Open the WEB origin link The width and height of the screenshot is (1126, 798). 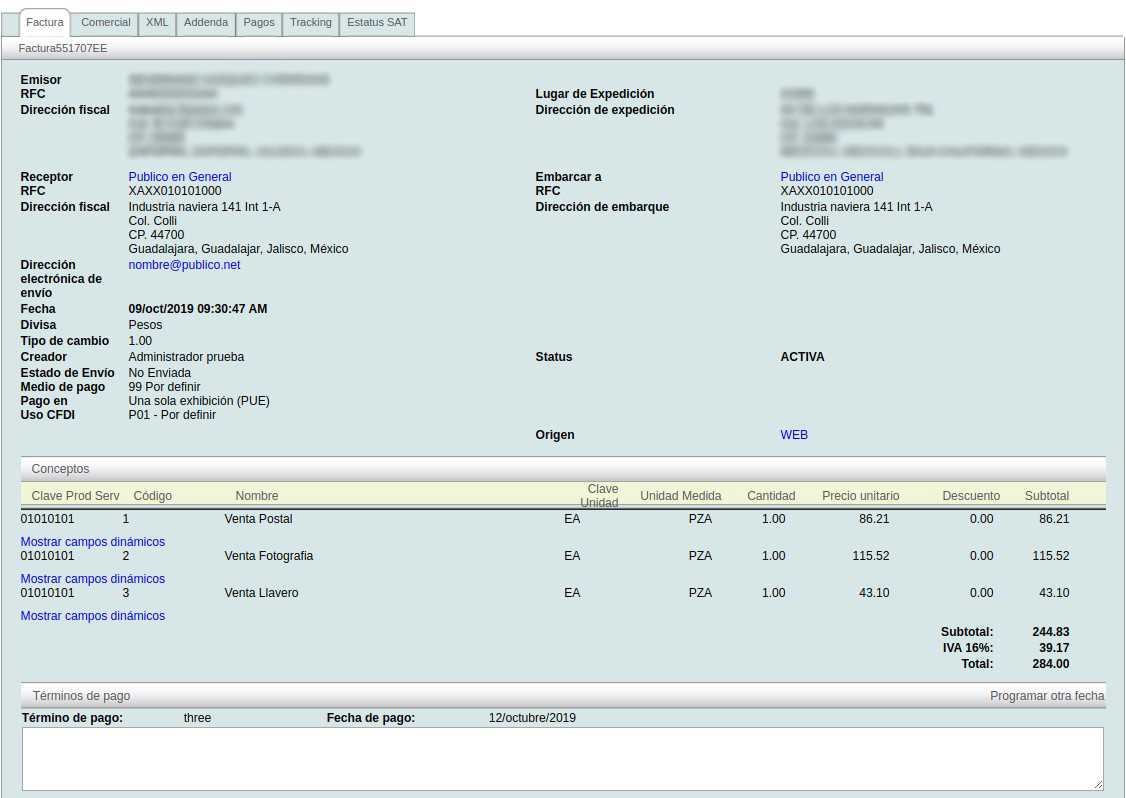(x=794, y=435)
